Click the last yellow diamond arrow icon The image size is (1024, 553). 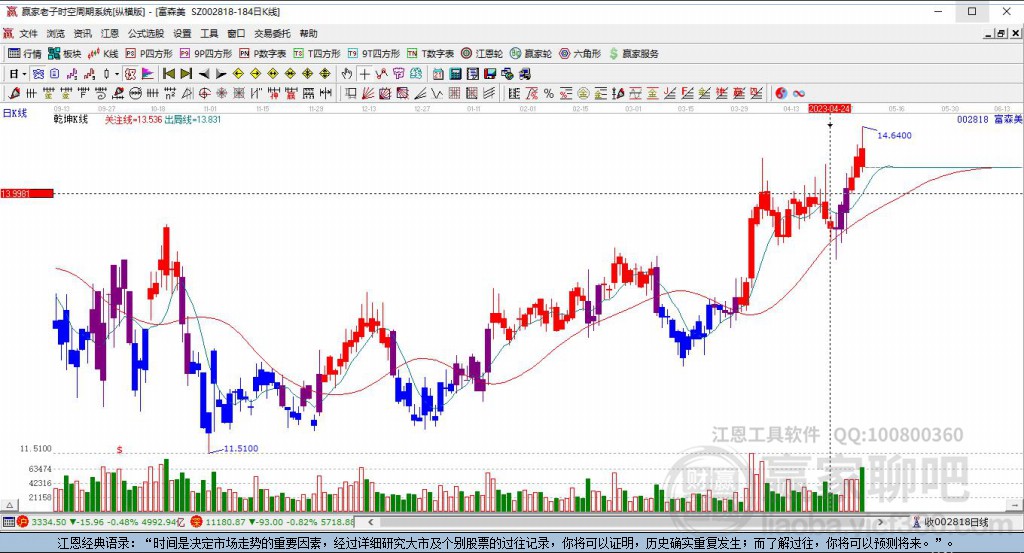point(325,74)
